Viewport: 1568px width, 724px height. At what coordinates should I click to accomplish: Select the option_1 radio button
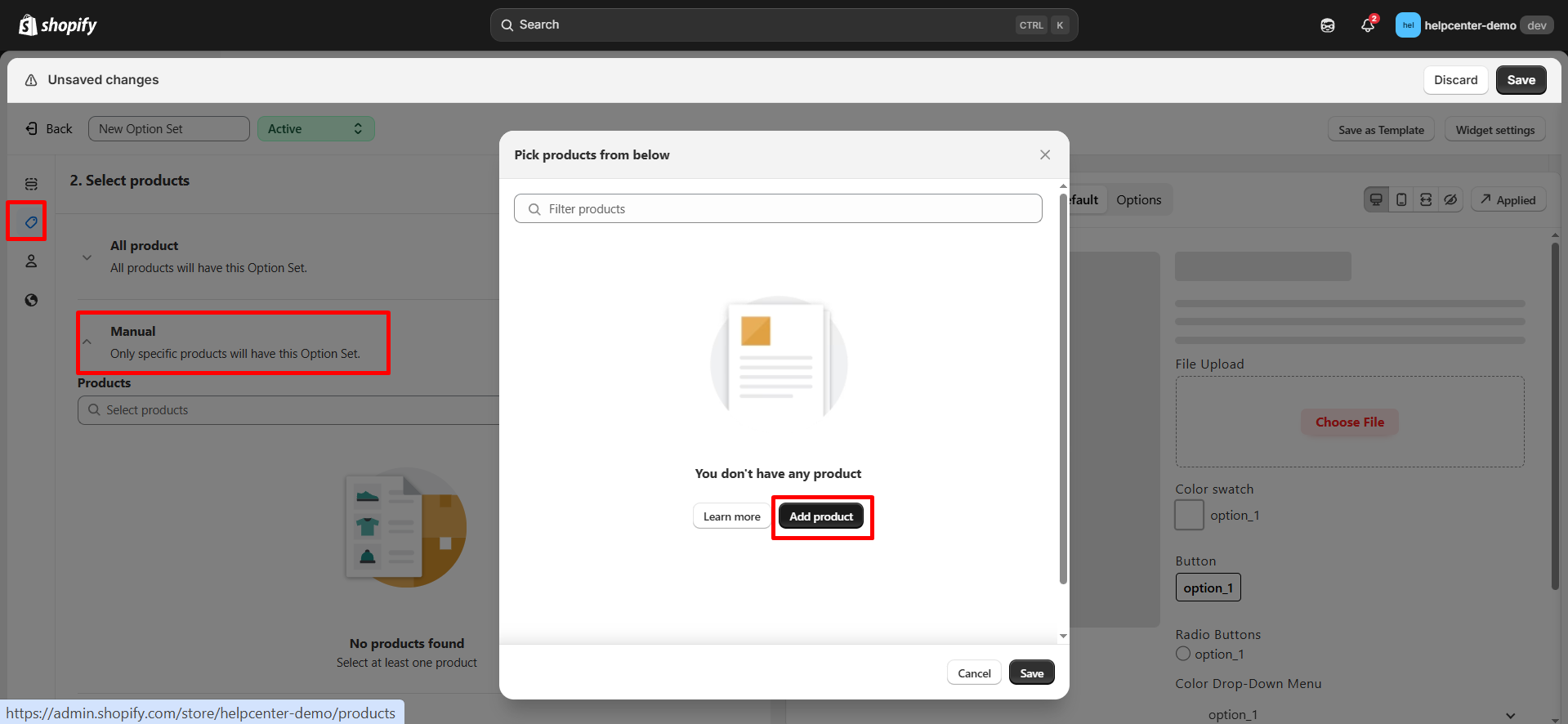[x=1183, y=654]
